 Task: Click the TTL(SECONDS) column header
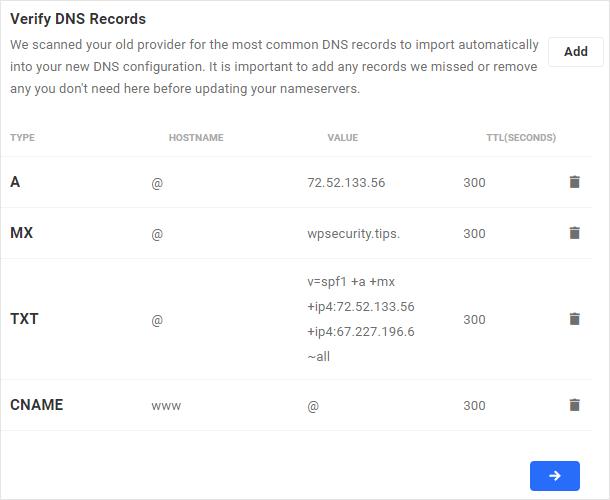[521, 138]
